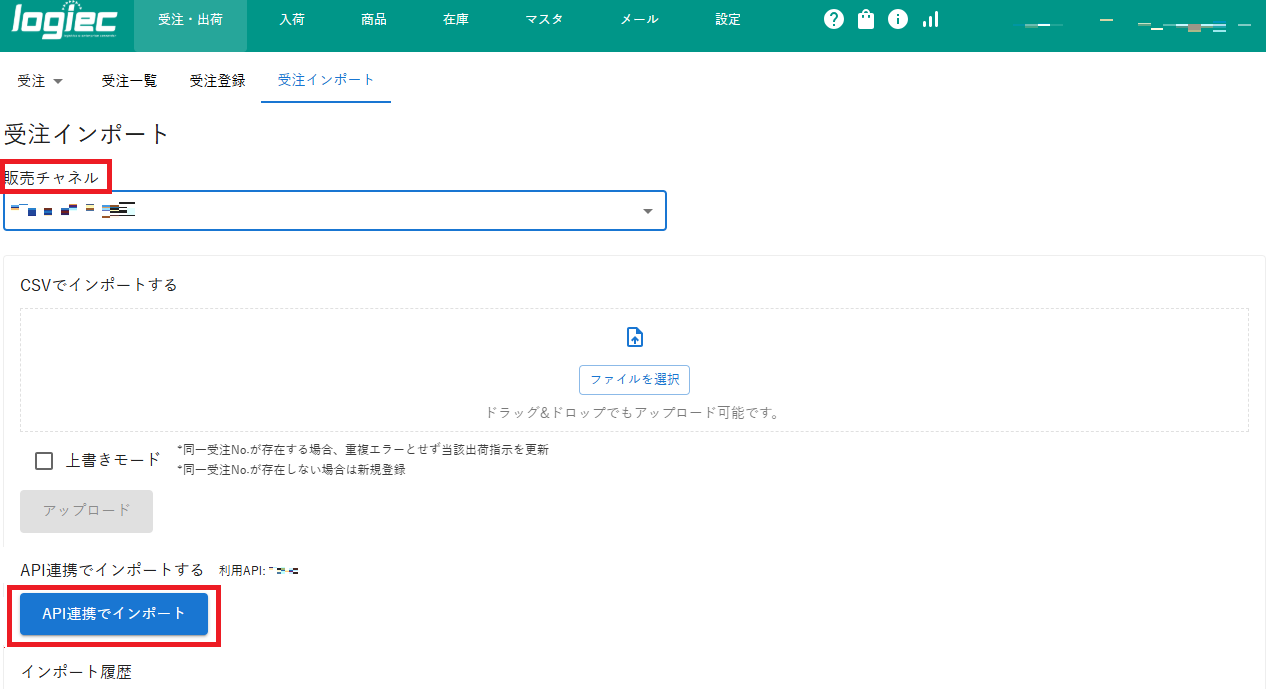Click the shopping bag icon in the header
The width and height of the screenshot is (1266, 689).
[865, 18]
